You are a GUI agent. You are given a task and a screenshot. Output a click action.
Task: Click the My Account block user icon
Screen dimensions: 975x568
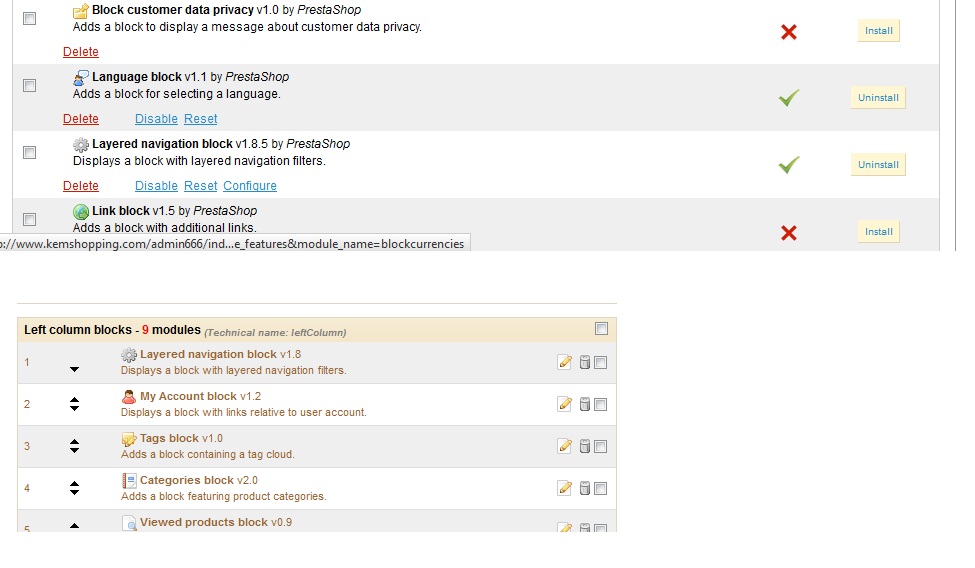click(x=129, y=397)
